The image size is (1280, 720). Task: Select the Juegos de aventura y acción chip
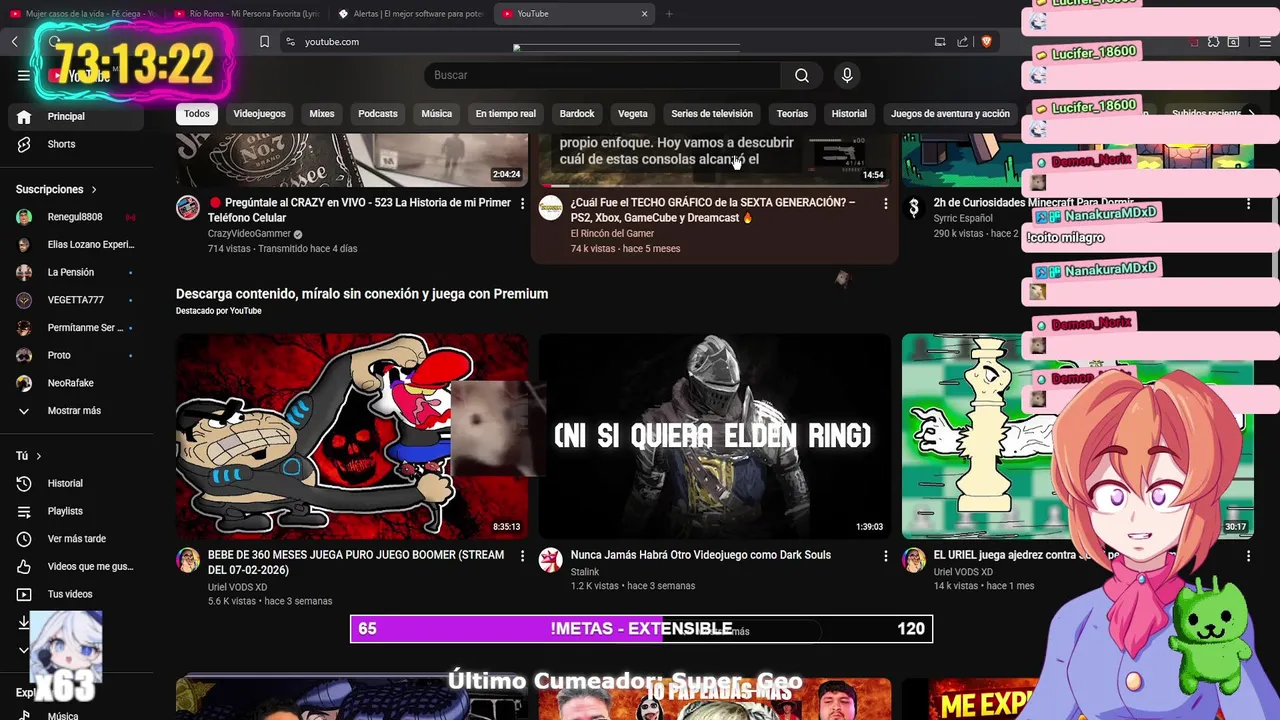click(x=950, y=114)
